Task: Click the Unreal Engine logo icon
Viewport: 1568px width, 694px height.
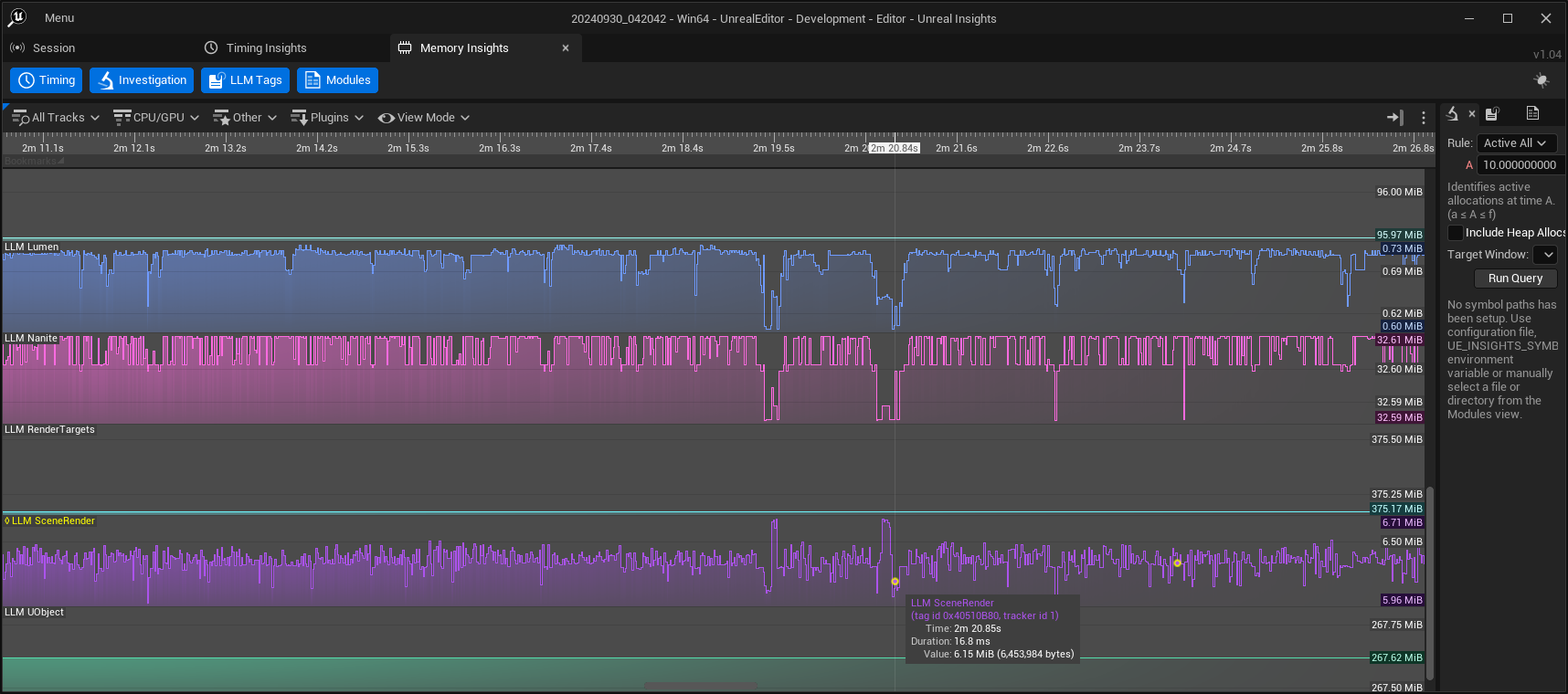Action: (17, 17)
